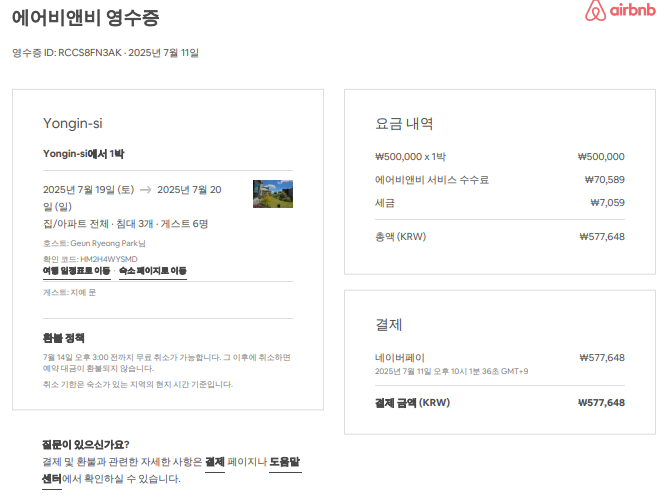The width and height of the screenshot is (671, 498).
Task: Open the 도움말 센터 link
Action: [285, 462]
